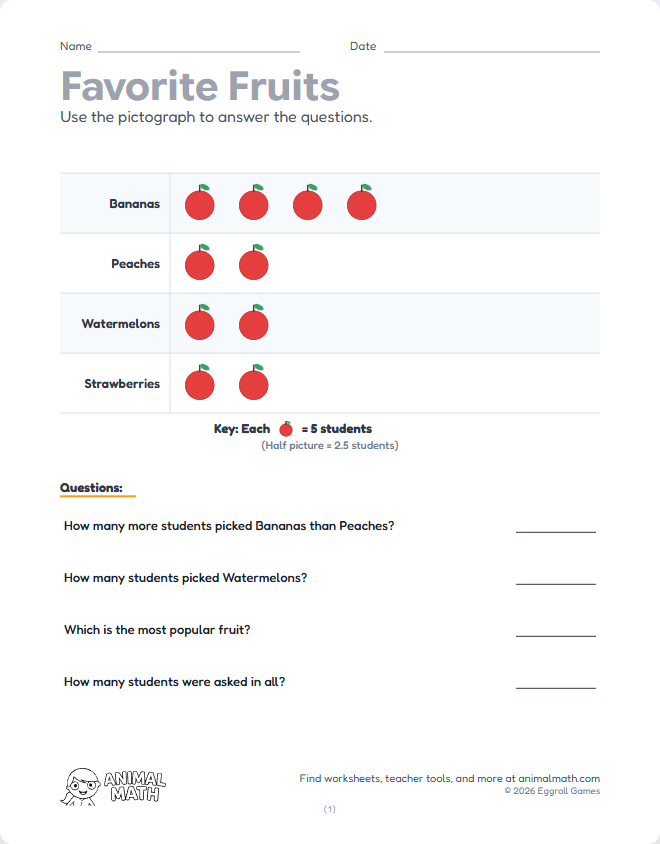Click the Watermelons row label
The height and width of the screenshot is (844, 660).
coord(120,324)
